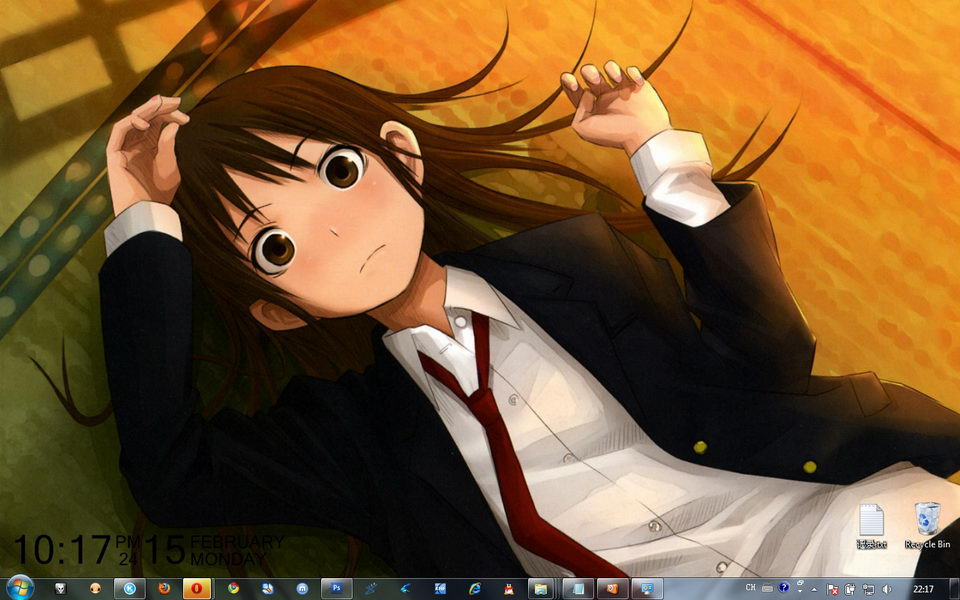Click the 10:17 desktop clock gadget

(x=62, y=549)
